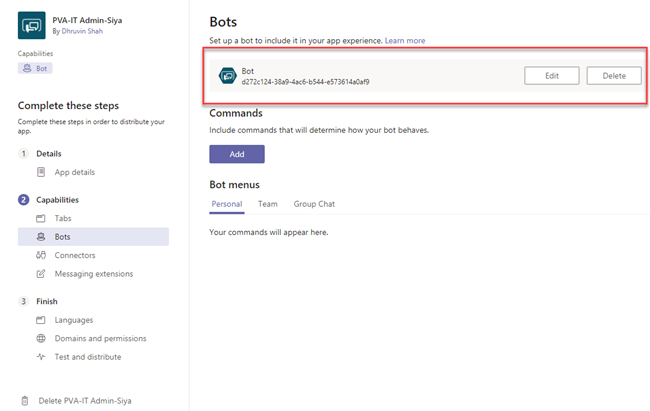Click the Details step heading
650x411 pixels.
49,153
